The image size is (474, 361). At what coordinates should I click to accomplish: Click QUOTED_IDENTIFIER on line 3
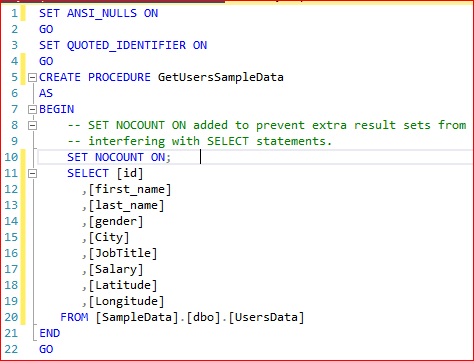coord(126,45)
